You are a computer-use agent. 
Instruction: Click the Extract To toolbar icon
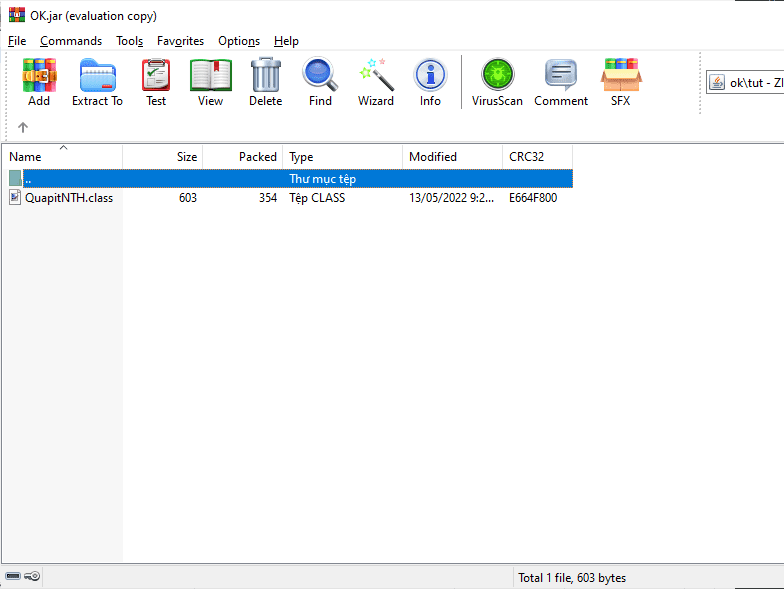(x=97, y=82)
